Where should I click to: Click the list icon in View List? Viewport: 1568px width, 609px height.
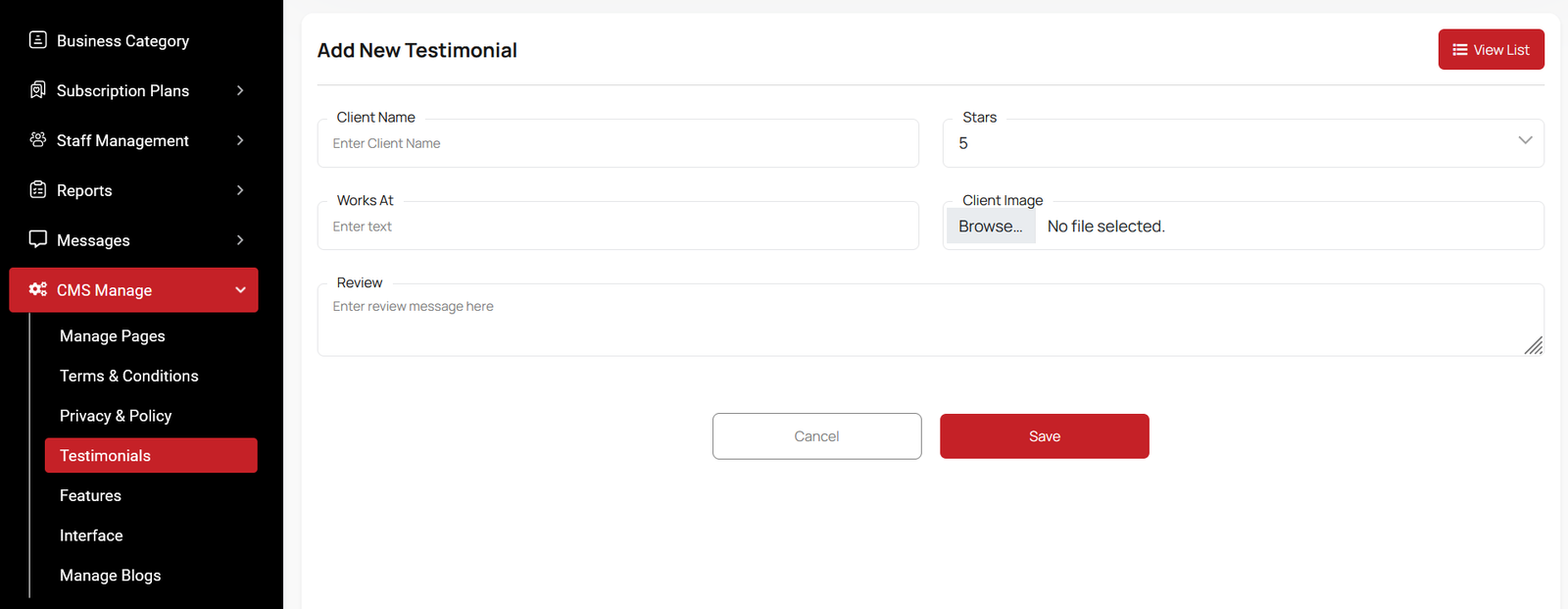(1459, 50)
